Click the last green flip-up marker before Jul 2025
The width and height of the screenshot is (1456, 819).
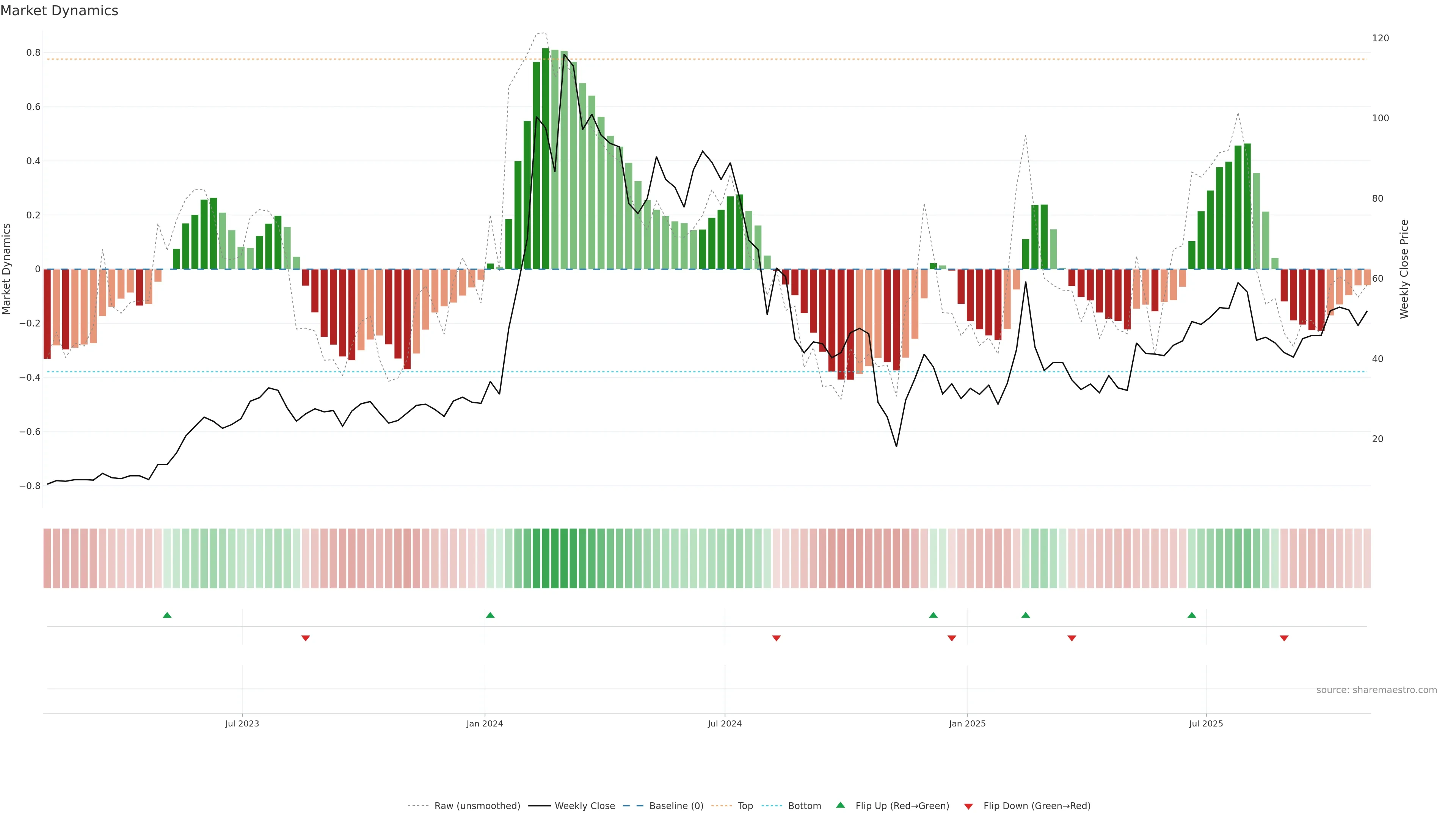tap(1191, 615)
